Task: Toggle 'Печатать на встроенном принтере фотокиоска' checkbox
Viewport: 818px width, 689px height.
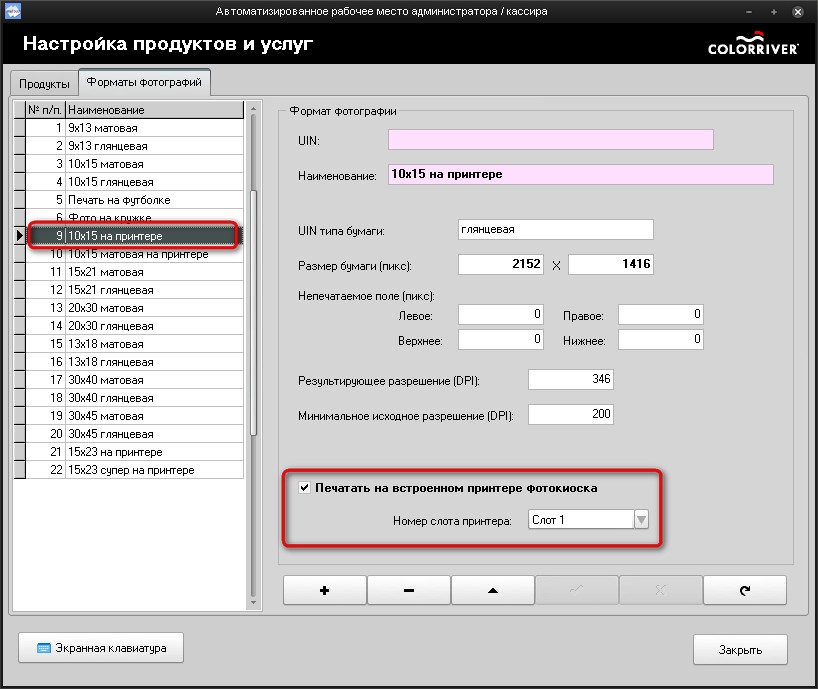Action: (304, 488)
